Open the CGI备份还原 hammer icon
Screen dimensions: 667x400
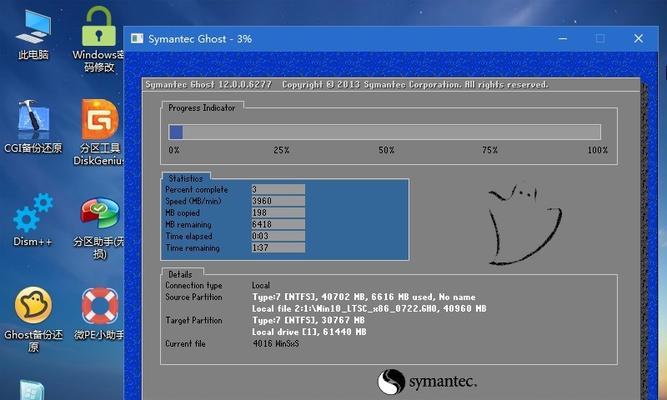(33, 119)
